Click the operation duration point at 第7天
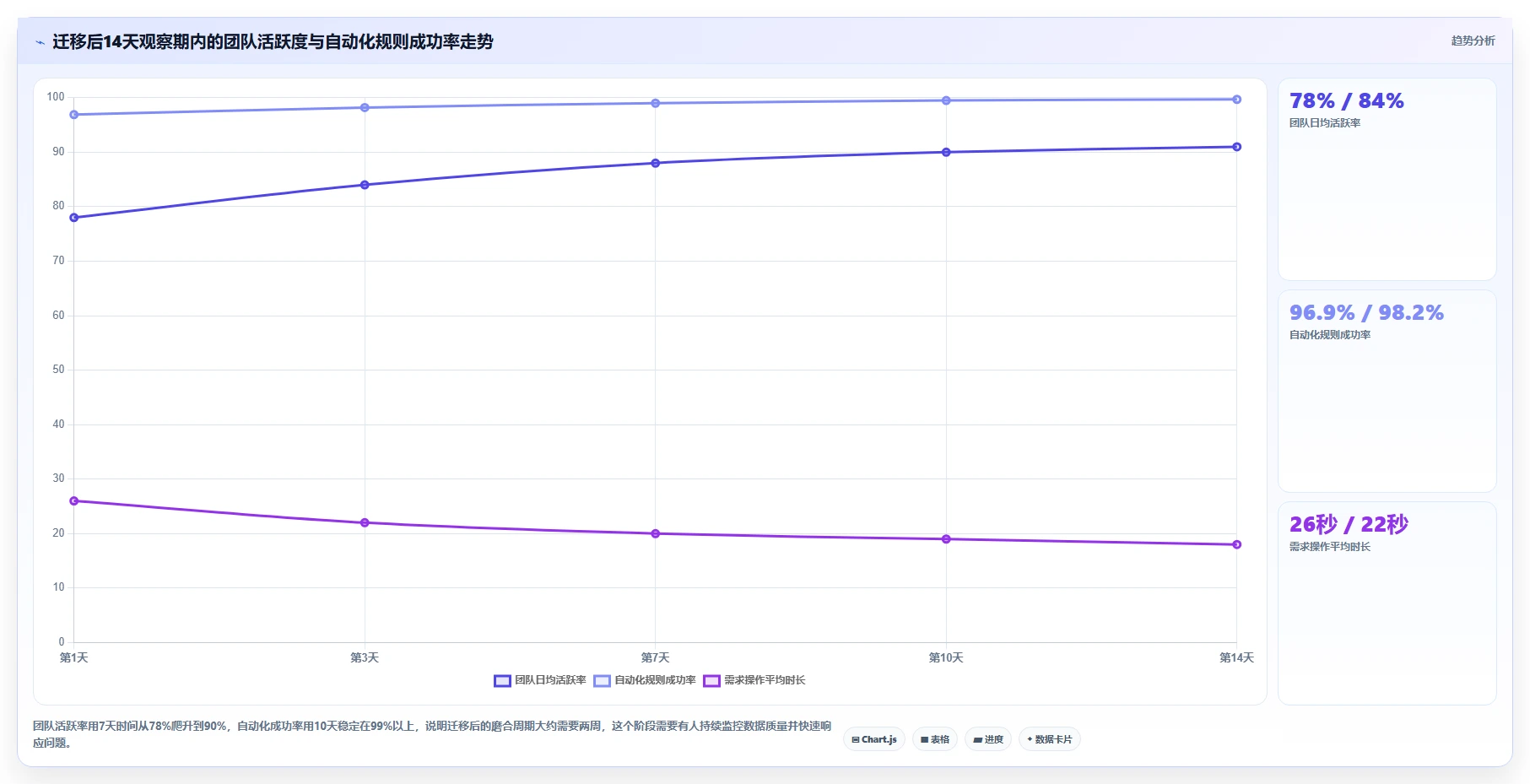Image resolution: width=1530 pixels, height=784 pixels. pyautogui.click(x=656, y=533)
